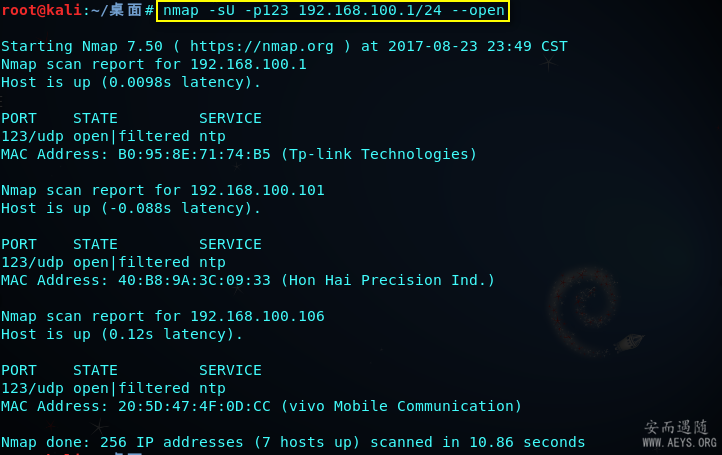Click the Starting Nmap 7.50 text
The width and height of the screenshot is (722, 455).
[86, 46]
